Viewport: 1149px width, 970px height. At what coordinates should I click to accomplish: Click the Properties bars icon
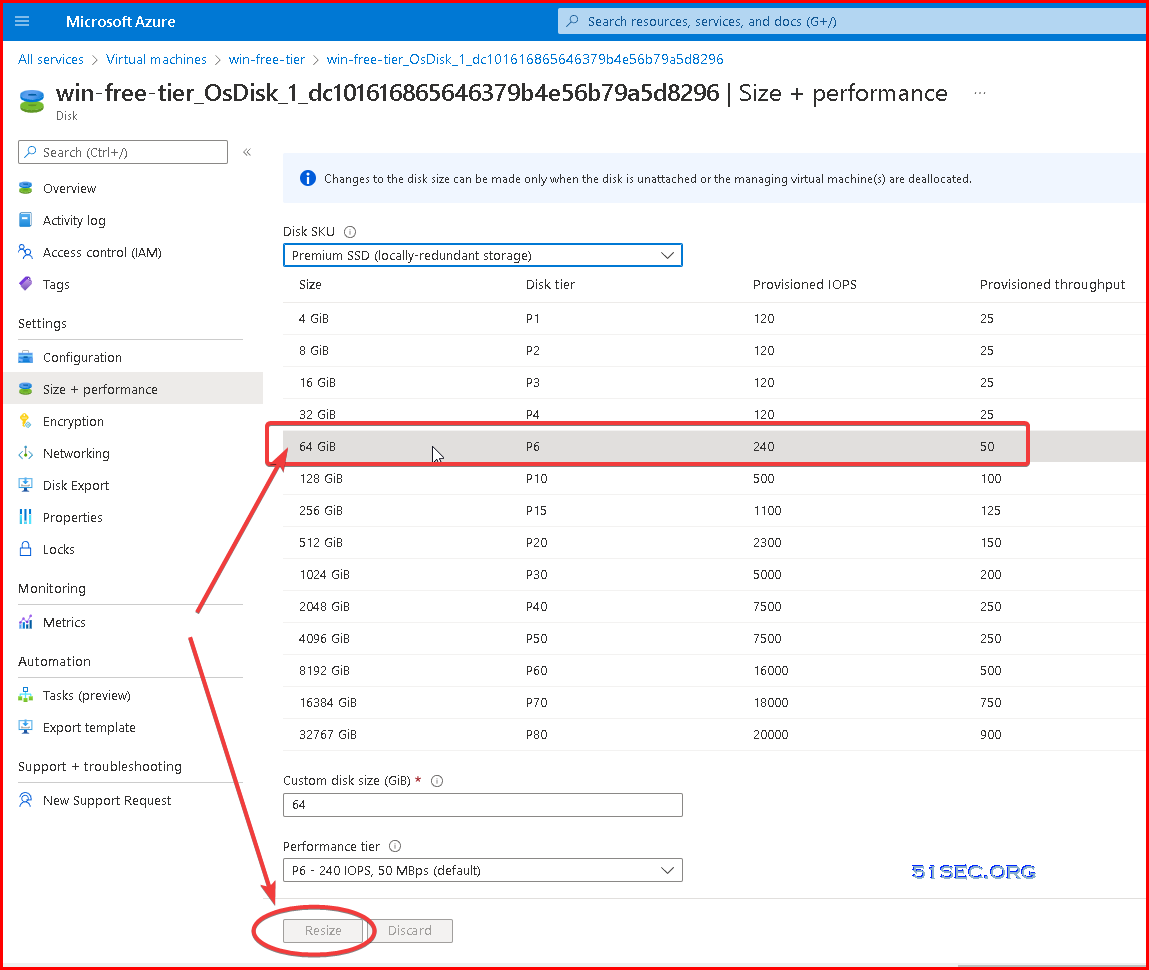click(x=26, y=517)
